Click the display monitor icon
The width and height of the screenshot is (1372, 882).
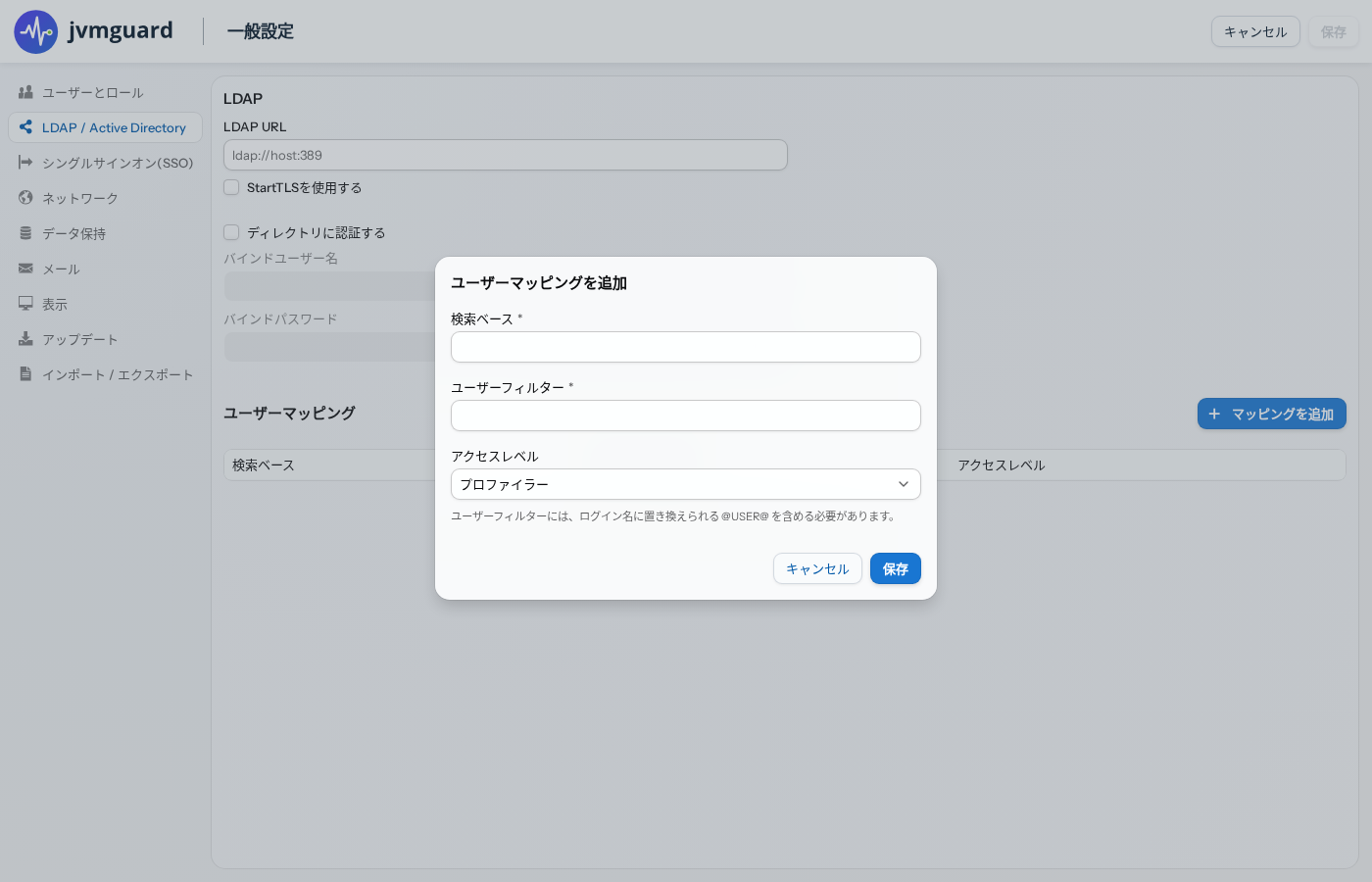[x=25, y=304]
